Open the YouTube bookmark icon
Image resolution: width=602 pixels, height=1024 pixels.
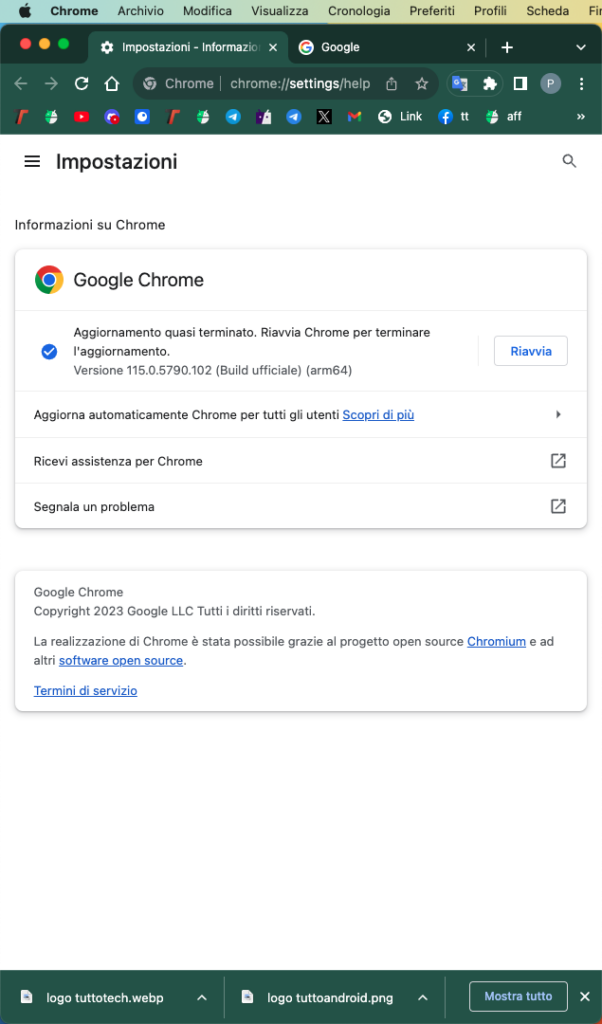[82, 117]
